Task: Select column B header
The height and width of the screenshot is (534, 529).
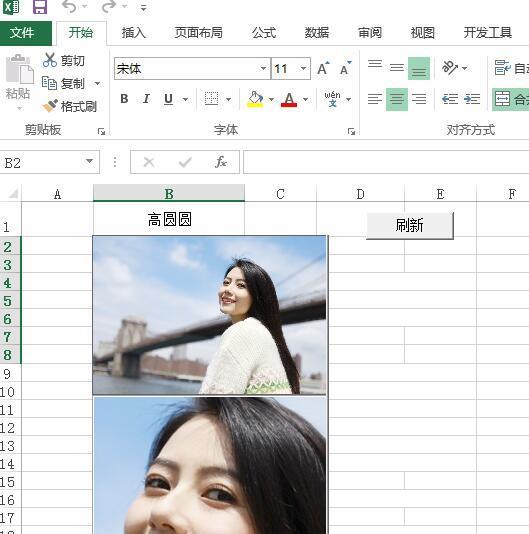Action: coord(169,193)
